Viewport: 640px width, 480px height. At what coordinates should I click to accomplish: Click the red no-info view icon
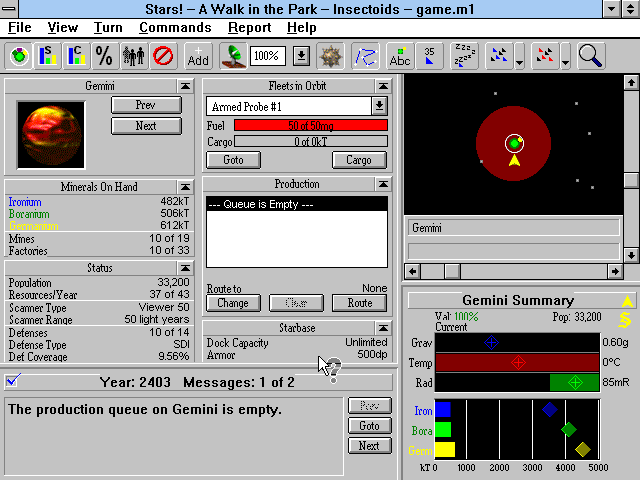162,55
